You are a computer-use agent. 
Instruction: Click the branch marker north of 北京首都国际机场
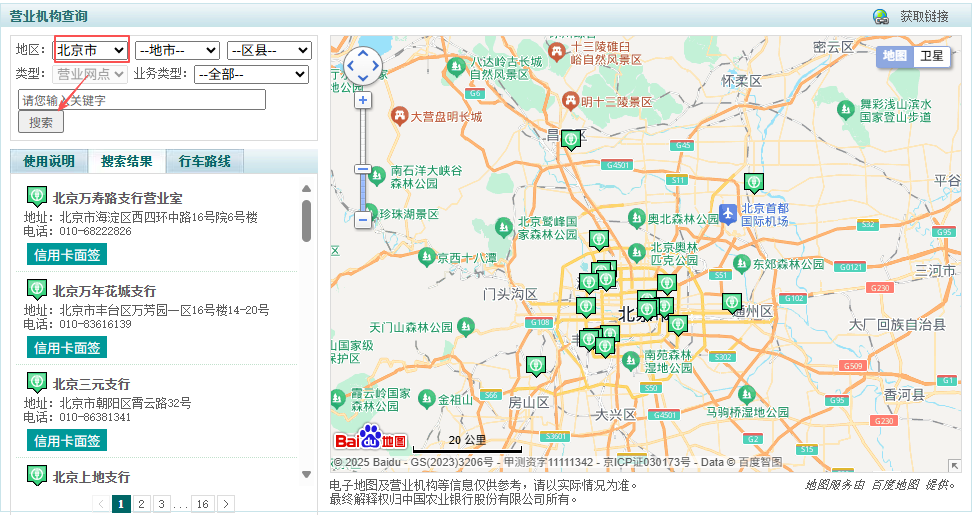754,183
